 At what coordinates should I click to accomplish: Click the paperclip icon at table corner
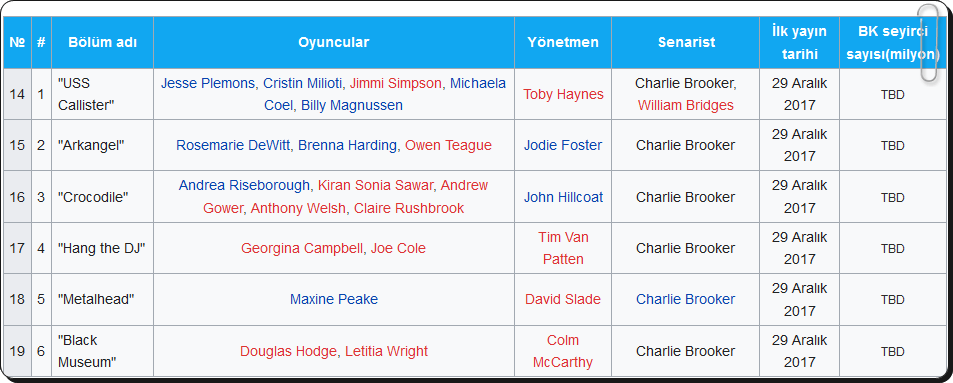pyautogui.click(x=928, y=43)
